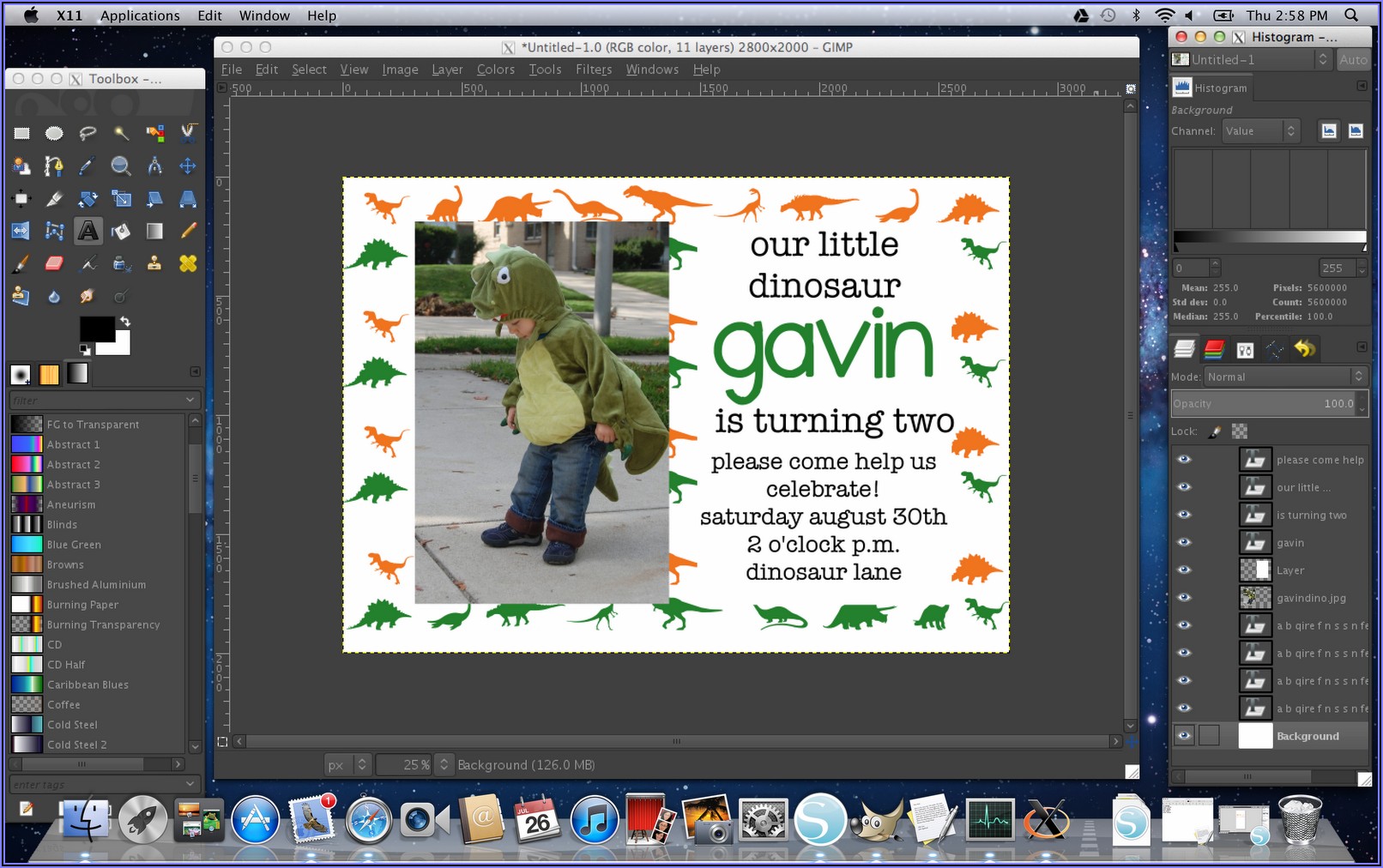Select the Caribbean Blues gradient

[x=88, y=684]
